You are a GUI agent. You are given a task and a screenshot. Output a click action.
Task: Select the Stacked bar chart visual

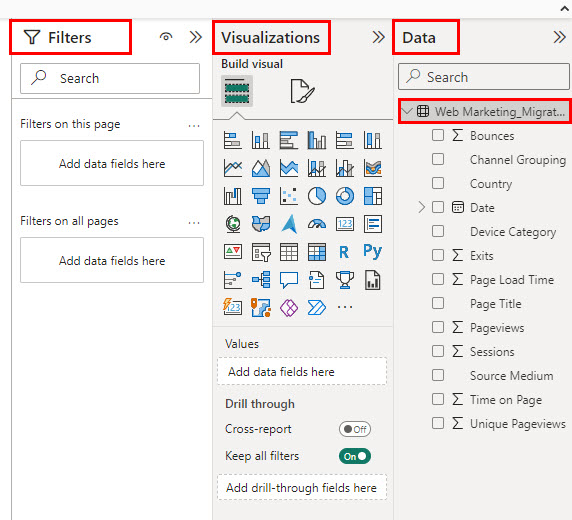(x=233, y=140)
